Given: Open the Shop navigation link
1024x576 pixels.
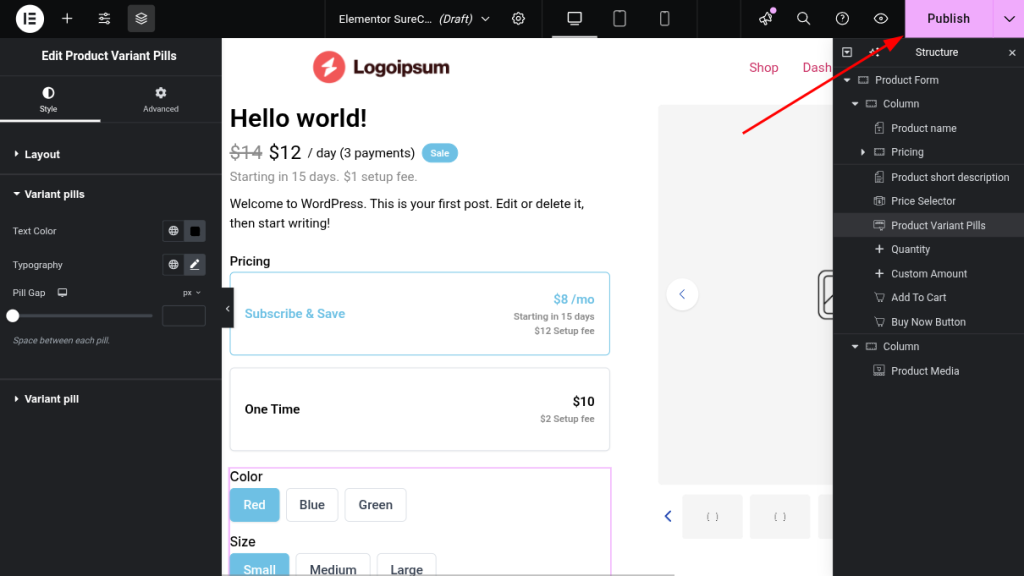Looking at the screenshot, I should coord(763,67).
